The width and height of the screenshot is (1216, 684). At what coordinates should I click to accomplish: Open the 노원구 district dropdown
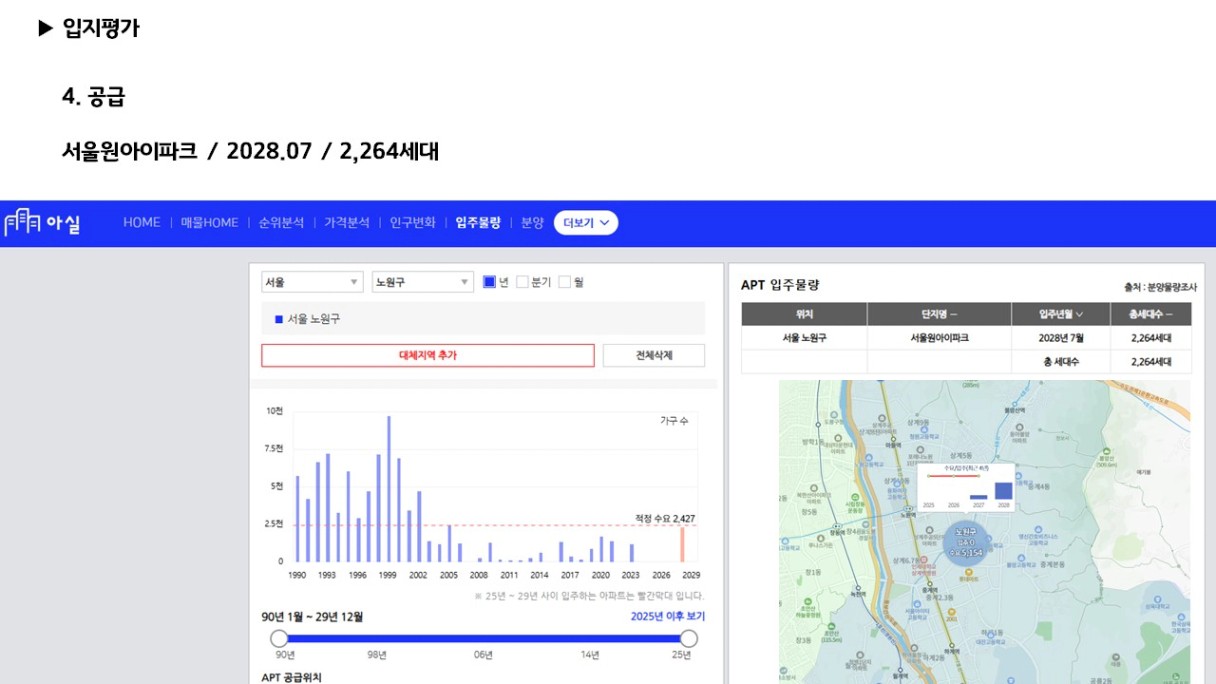point(423,282)
